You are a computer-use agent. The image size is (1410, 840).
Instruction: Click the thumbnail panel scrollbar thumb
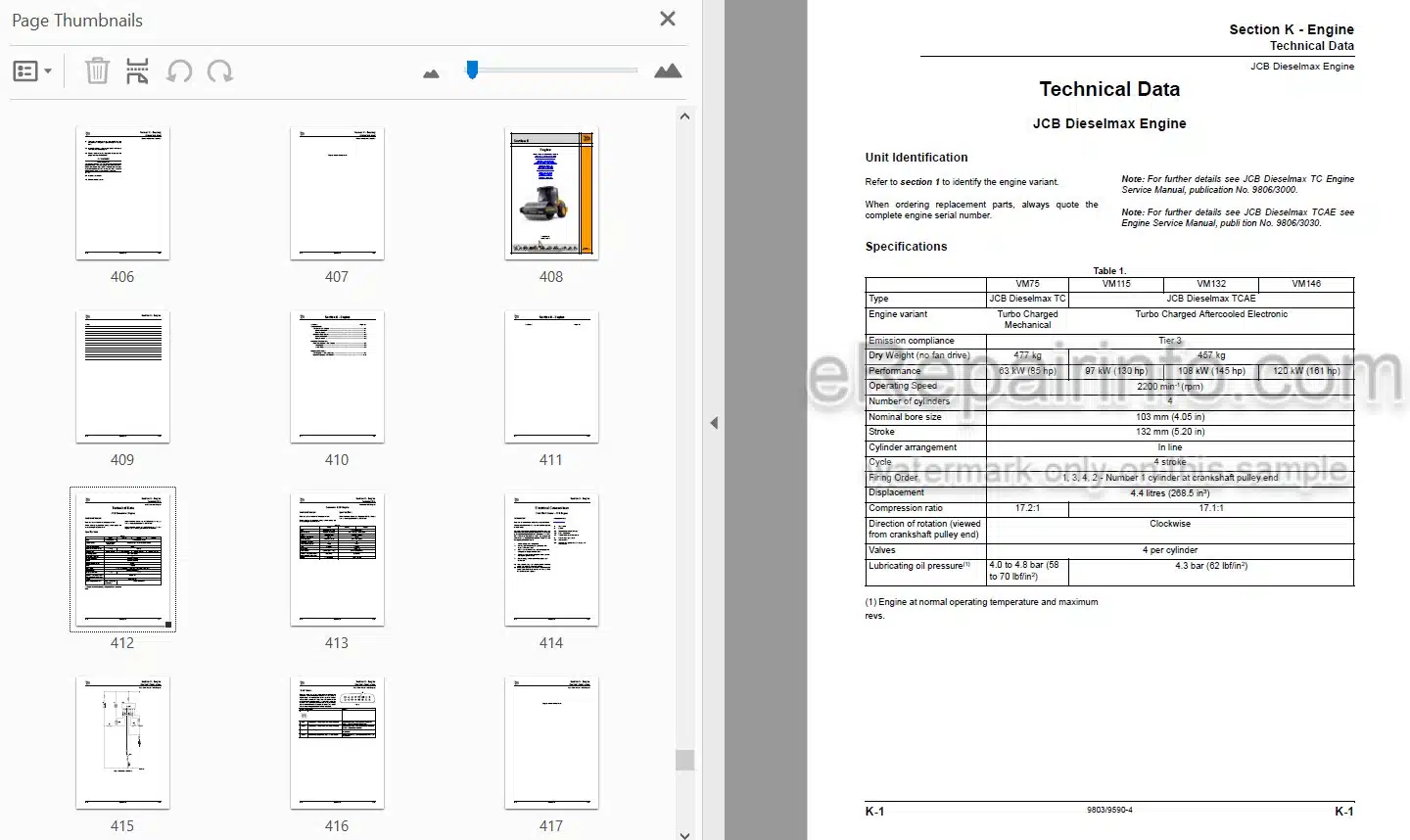pos(684,760)
